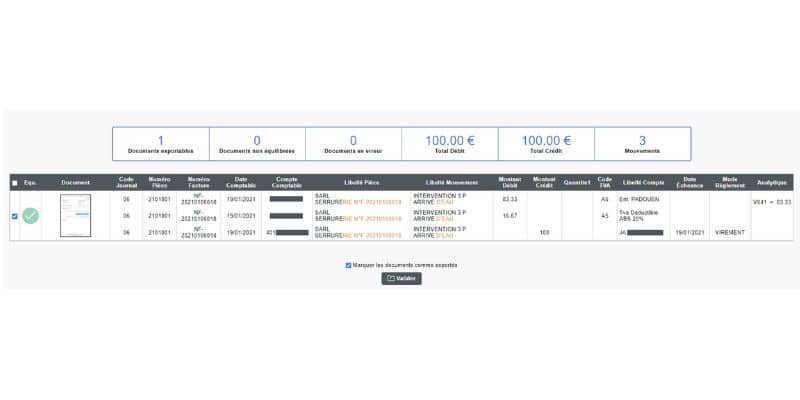Click the Code Journal column header
Screen dimensions: 800x400
[x=126, y=182]
